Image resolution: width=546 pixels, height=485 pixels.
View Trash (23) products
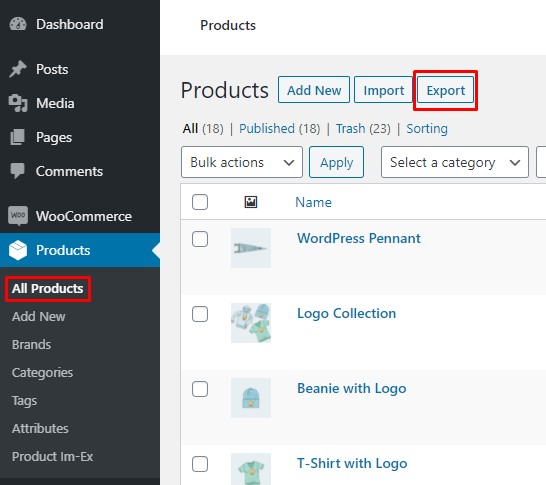[x=363, y=128]
